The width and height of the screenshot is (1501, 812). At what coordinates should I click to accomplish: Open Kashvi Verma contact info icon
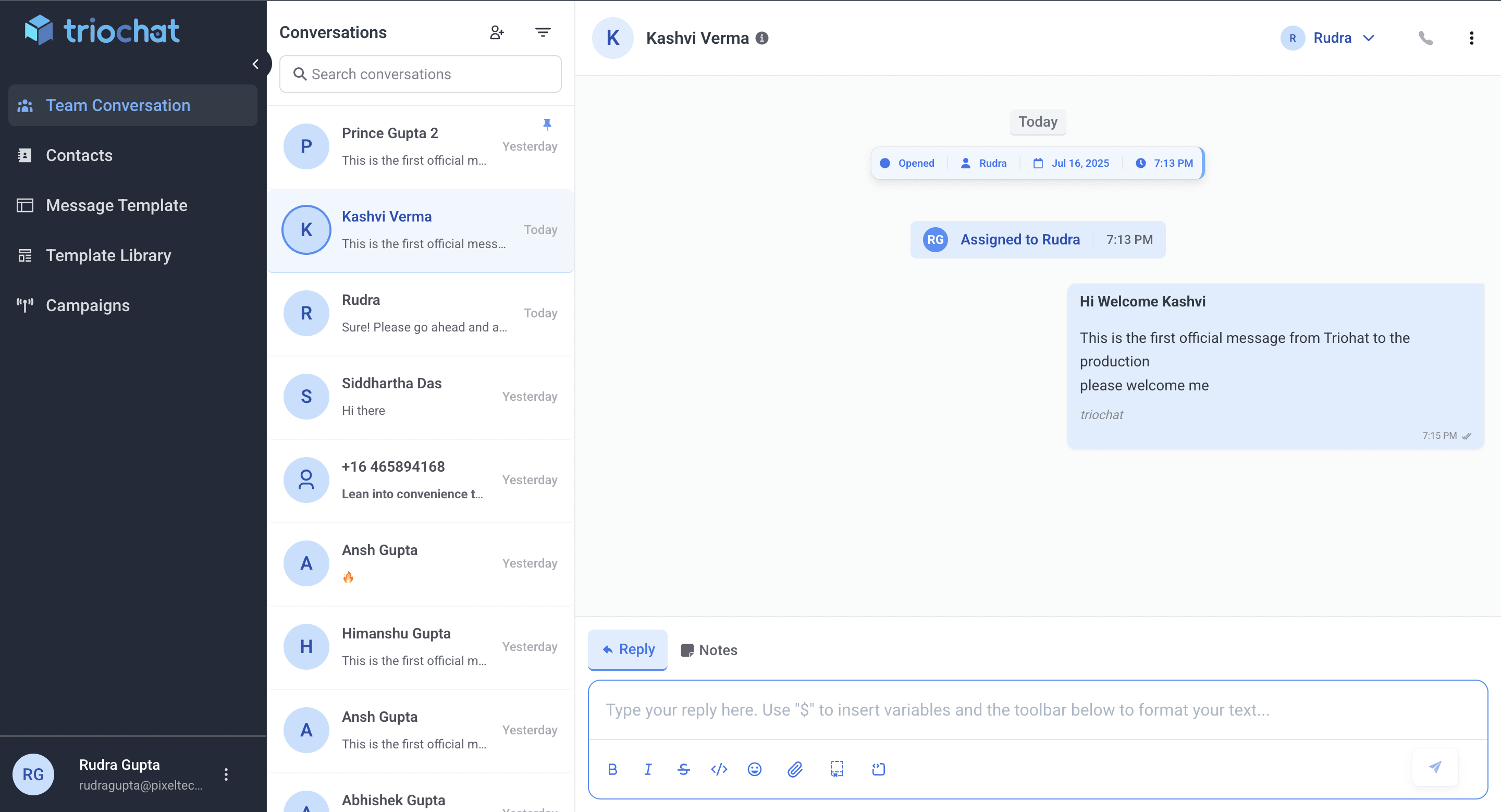click(762, 39)
